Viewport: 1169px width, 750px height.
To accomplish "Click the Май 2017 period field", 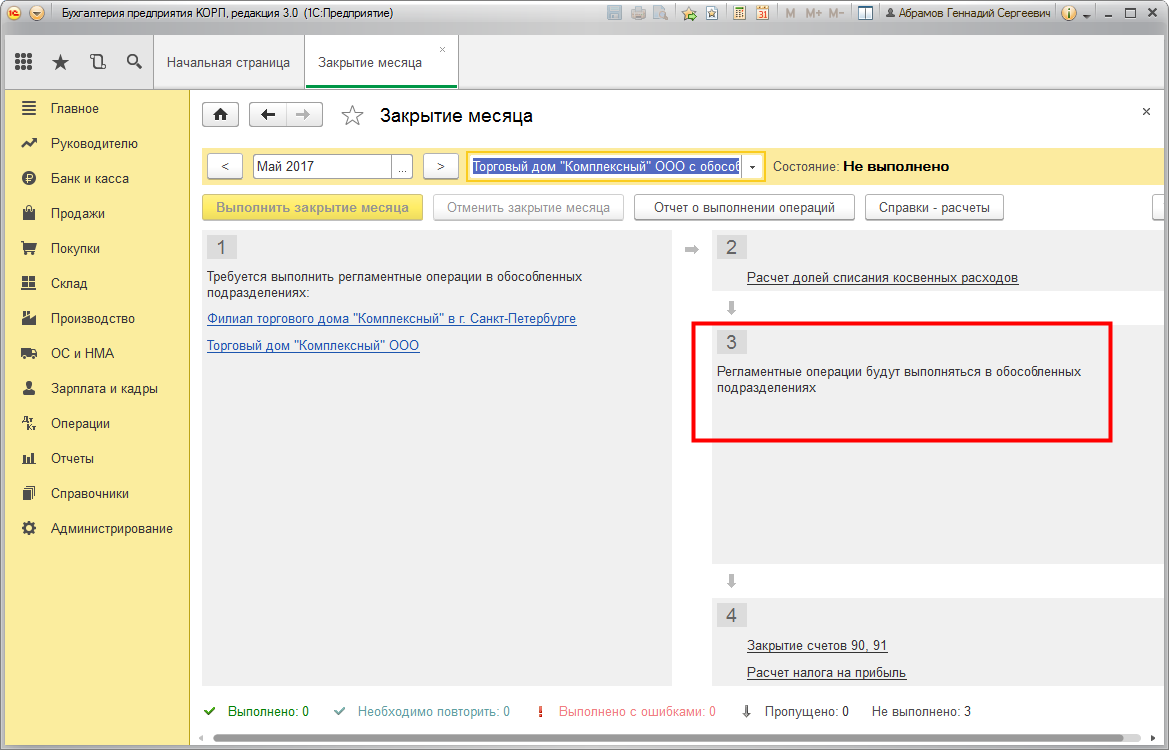I will click(322, 166).
